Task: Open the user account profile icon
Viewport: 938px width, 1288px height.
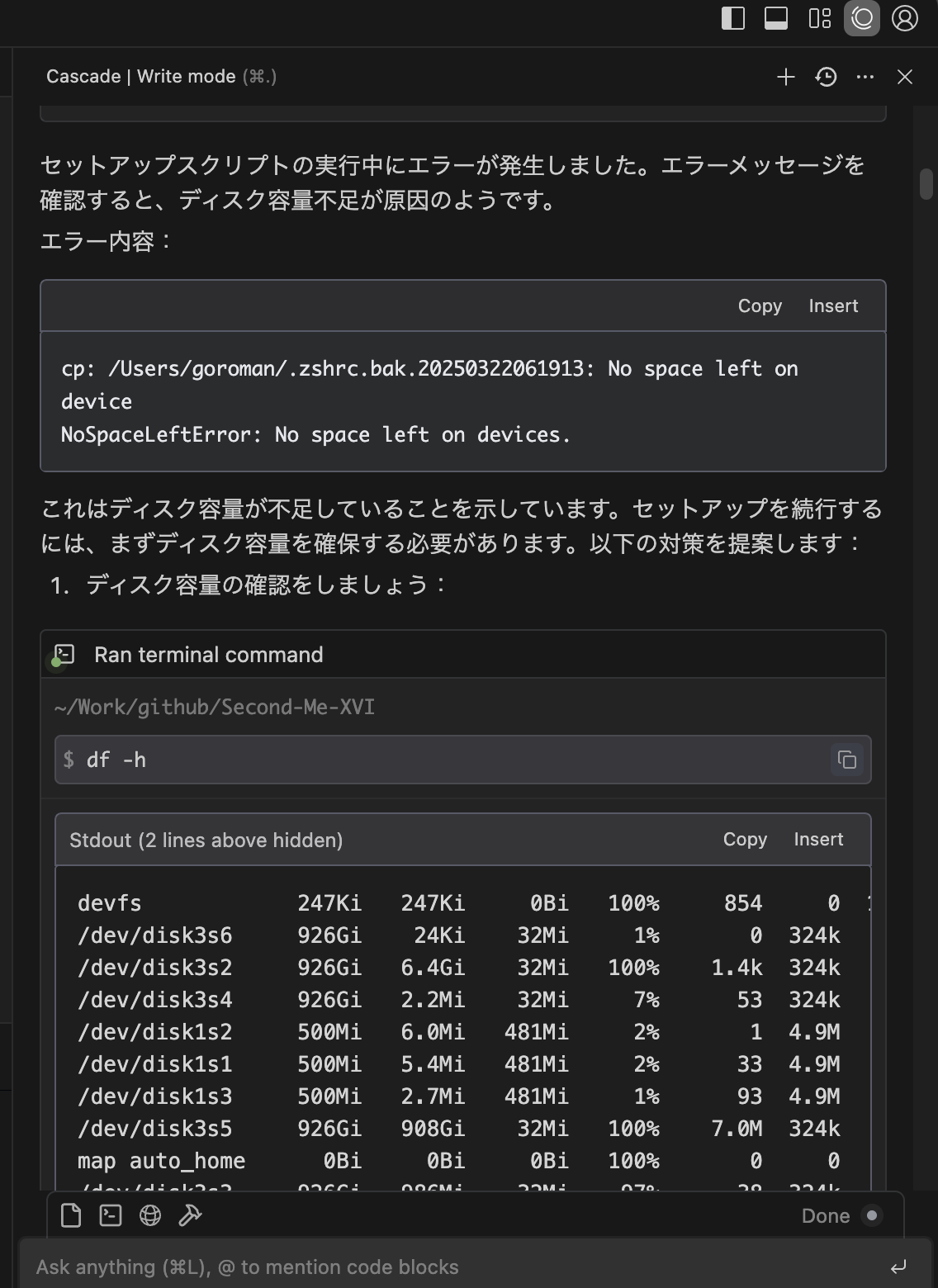Action: tap(905, 18)
